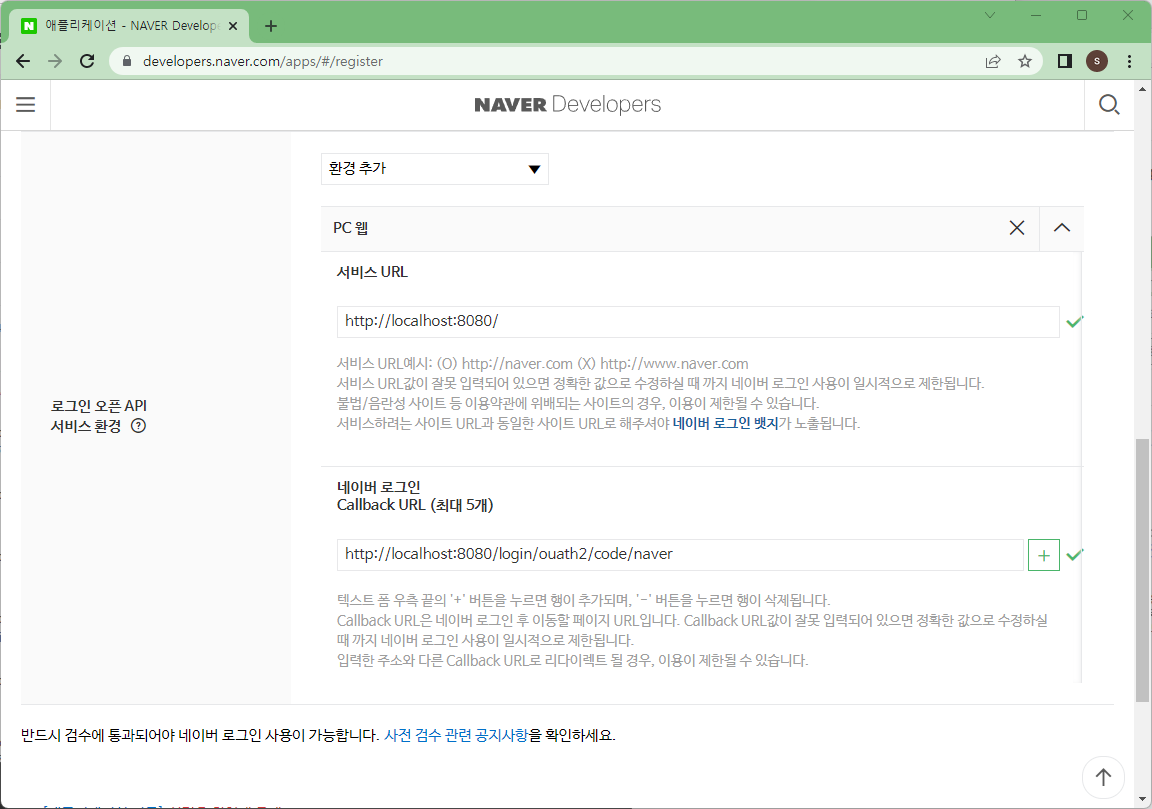The height and width of the screenshot is (809, 1152).
Task: Click the browser address bar URL
Action: click(x=263, y=61)
